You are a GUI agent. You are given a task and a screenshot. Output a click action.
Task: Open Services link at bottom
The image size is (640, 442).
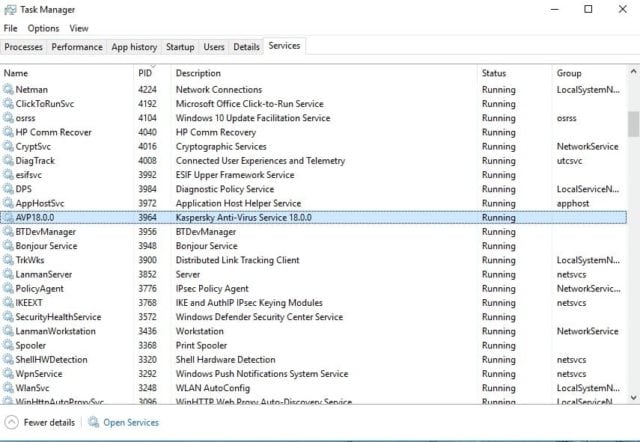tap(131, 422)
